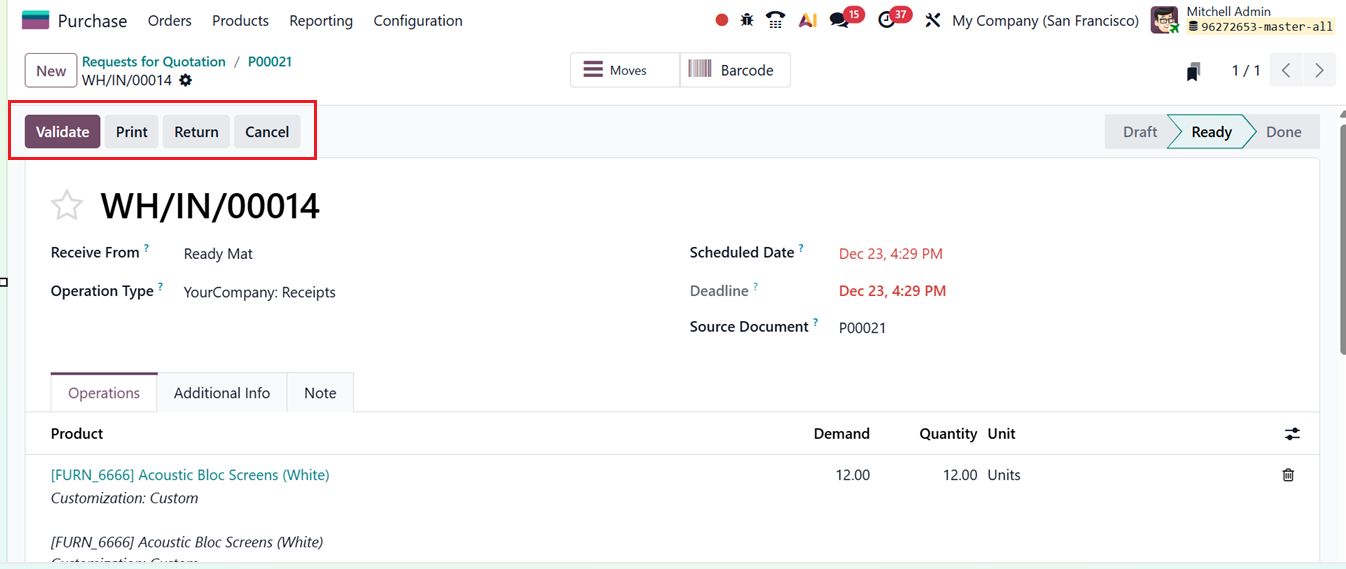Open the My Company (San Francisco) switcher
Viewport: 1346px width, 569px height.
pyautogui.click(x=1045, y=20)
